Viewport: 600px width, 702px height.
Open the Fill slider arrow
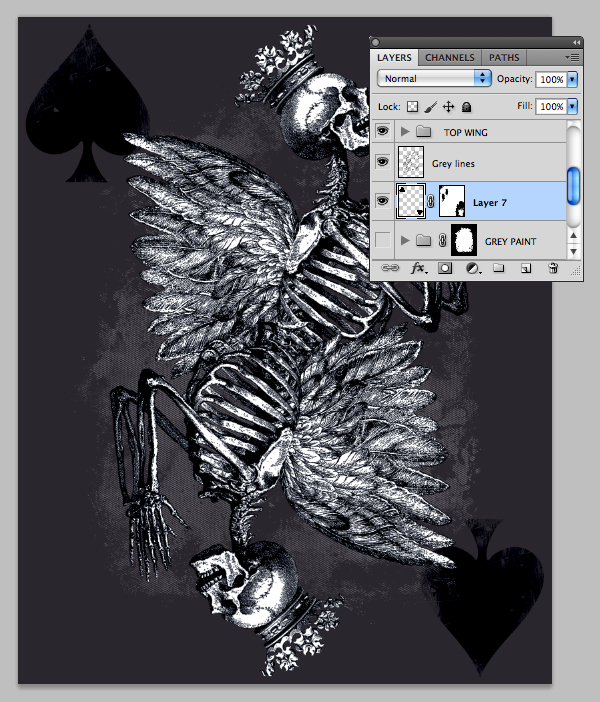[x=573, y=106]
